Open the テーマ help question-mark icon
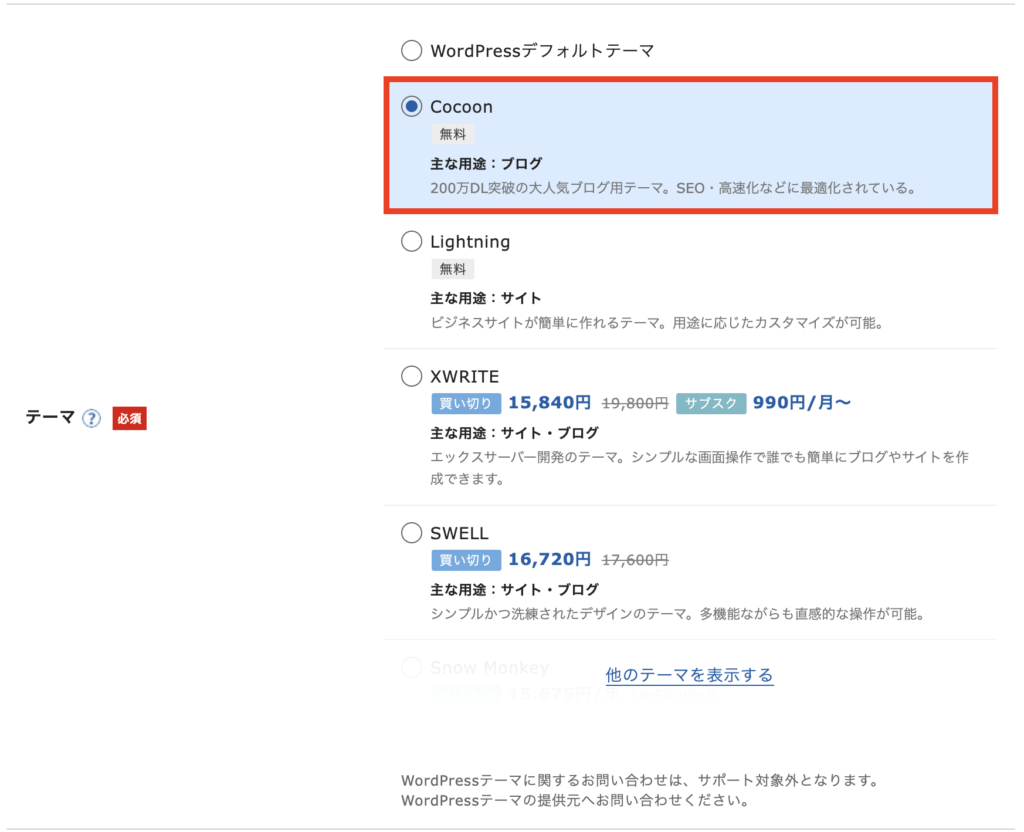 (x=91, y=418)
